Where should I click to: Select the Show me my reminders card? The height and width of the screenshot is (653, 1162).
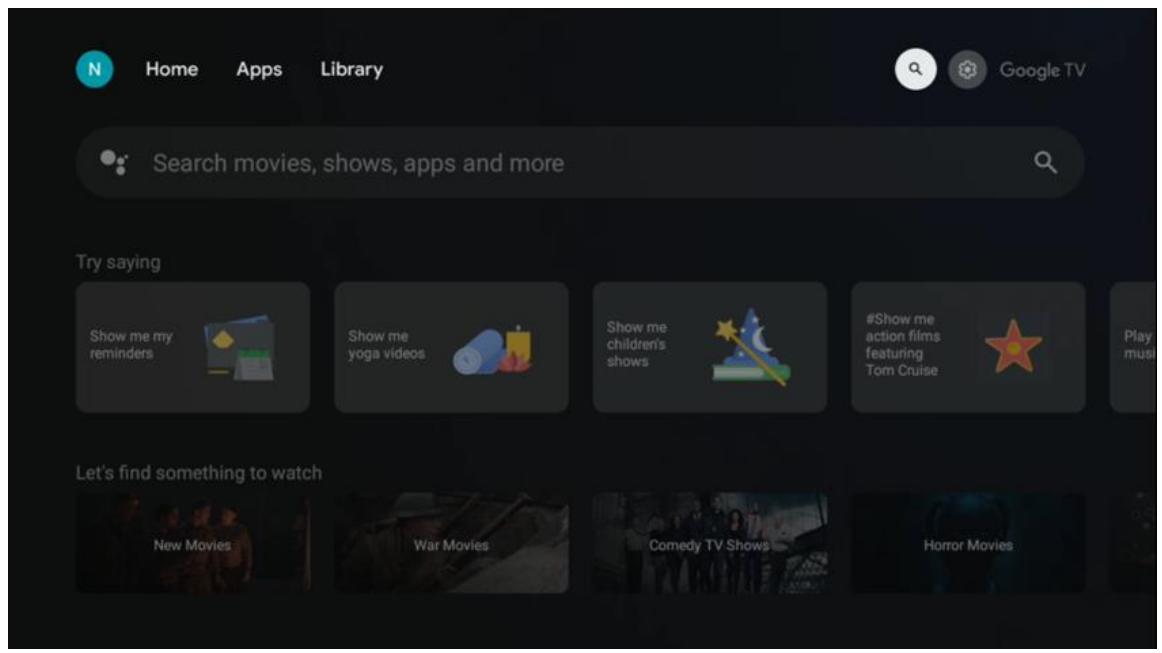[193, 347]
